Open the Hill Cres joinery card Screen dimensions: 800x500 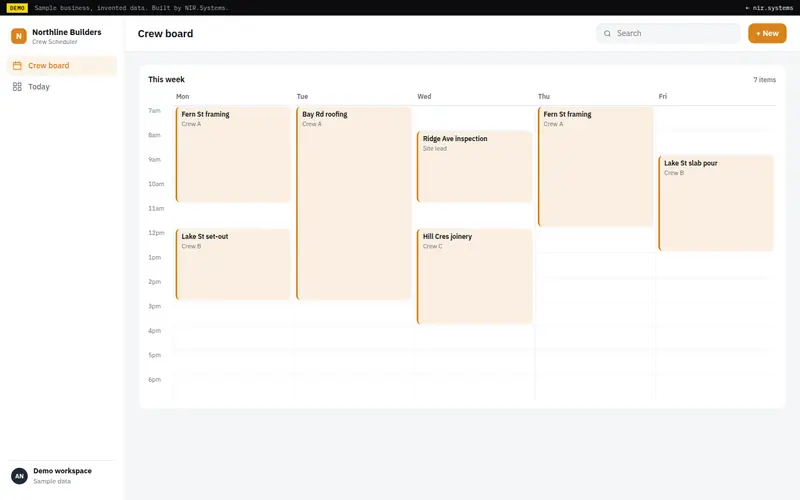474,277
